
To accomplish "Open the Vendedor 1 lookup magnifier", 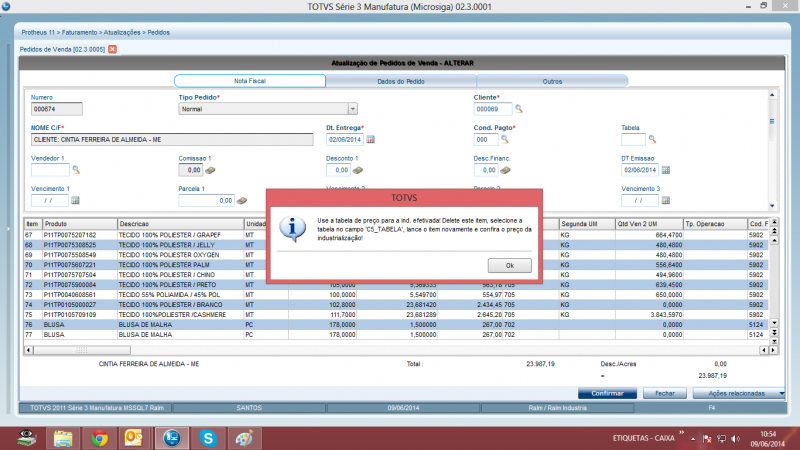I will pyautogui.click(x=76, y=169).
